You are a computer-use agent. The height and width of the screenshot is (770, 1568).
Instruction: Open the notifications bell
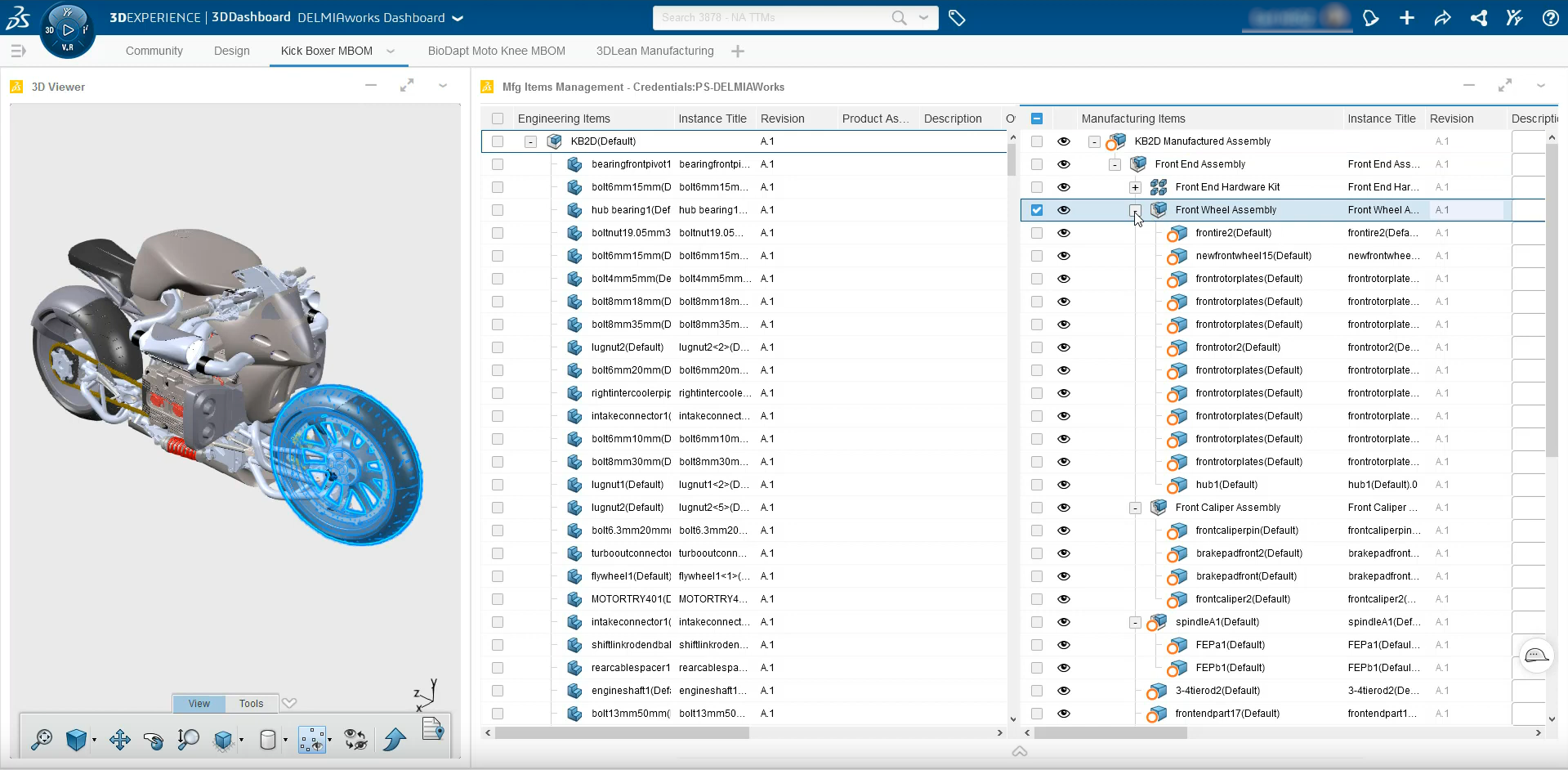(x=1370, y=17)
